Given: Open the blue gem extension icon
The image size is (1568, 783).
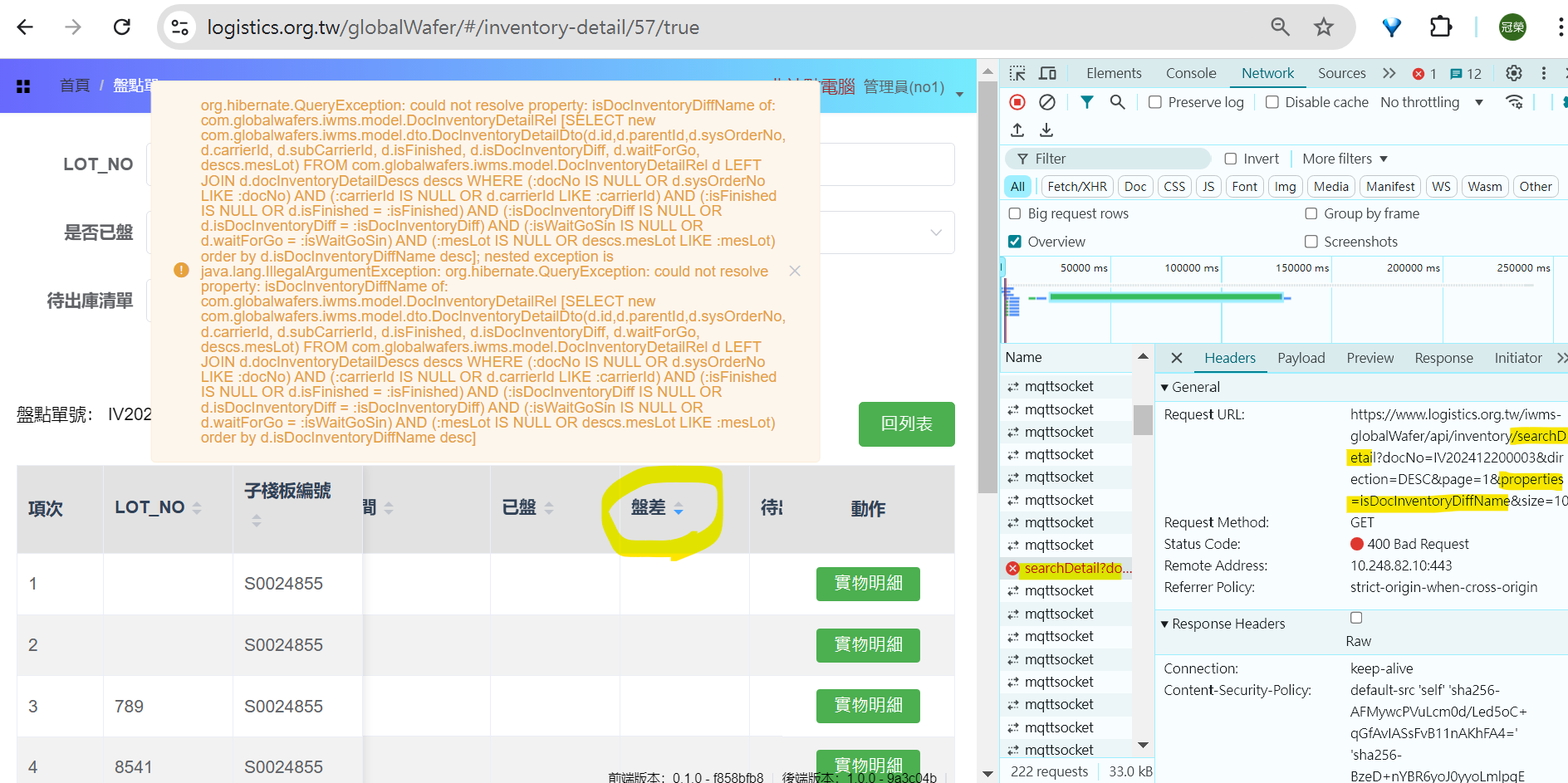Looking at the screenshot, I should (1392, 27).
